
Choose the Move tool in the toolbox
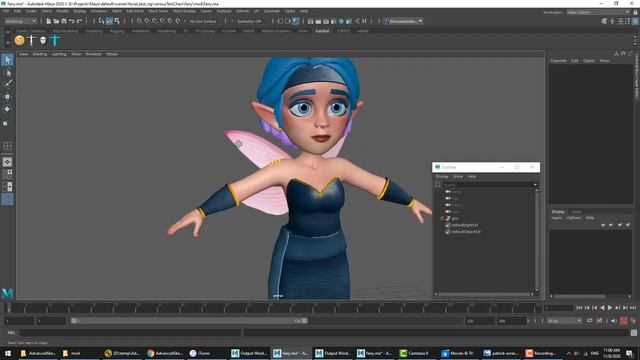click(7, 97)
